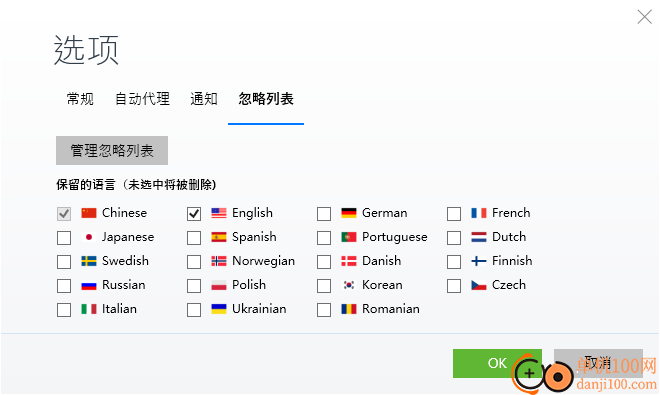This screenshot has width=660, height=395.
Task: Uncheck the English language checkbox
Action: point(194,214)
